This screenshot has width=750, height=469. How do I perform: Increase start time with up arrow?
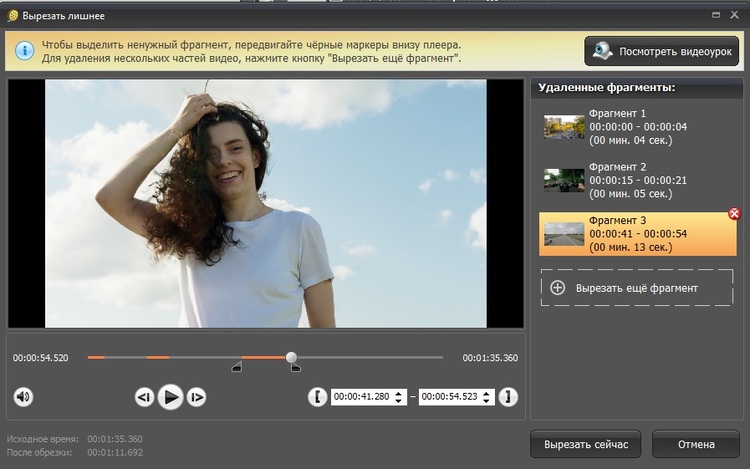(398, 393)
